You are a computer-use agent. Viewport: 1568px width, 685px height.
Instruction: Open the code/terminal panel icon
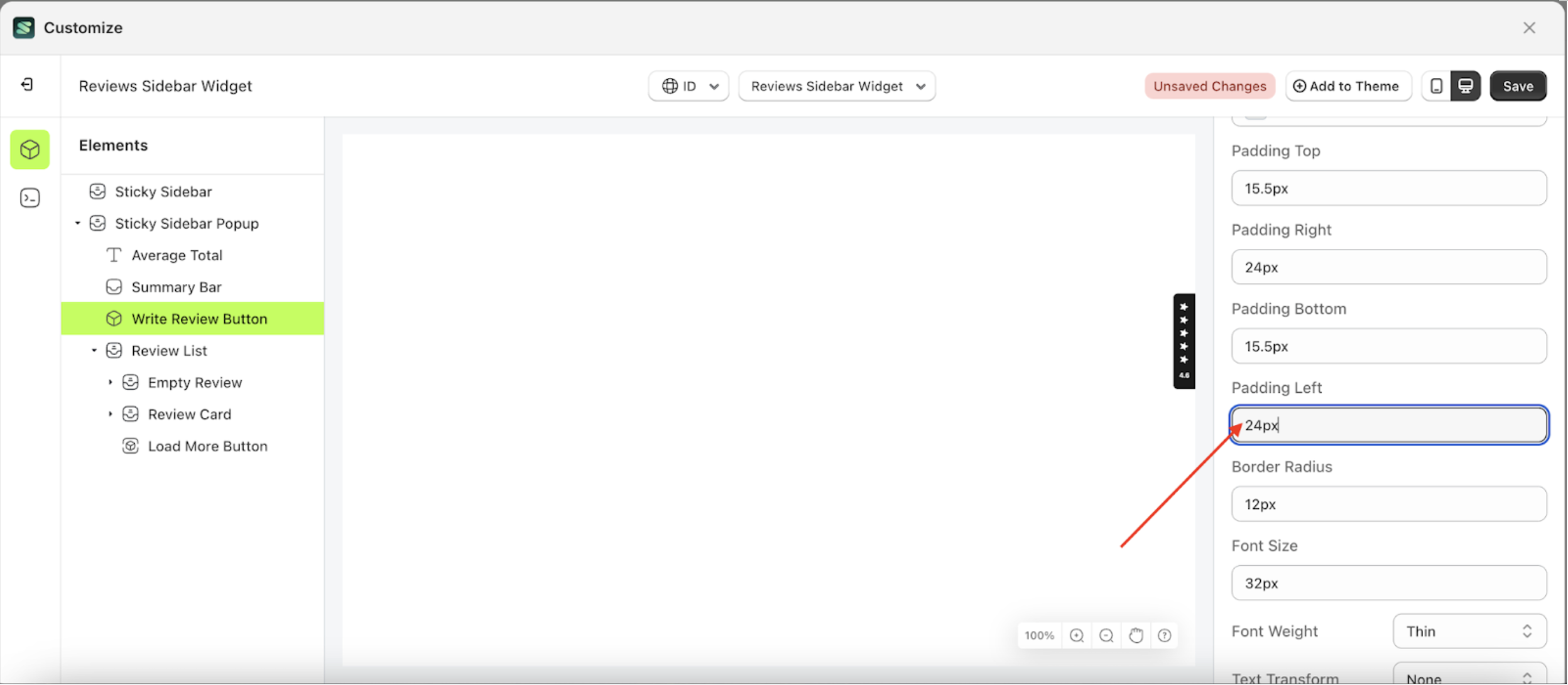click(30, 197)
